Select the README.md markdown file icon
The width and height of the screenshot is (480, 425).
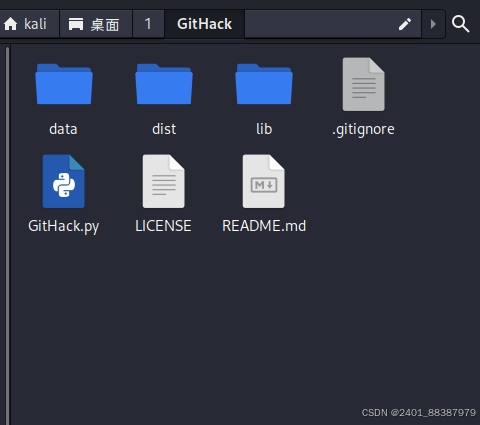[264, 181]
